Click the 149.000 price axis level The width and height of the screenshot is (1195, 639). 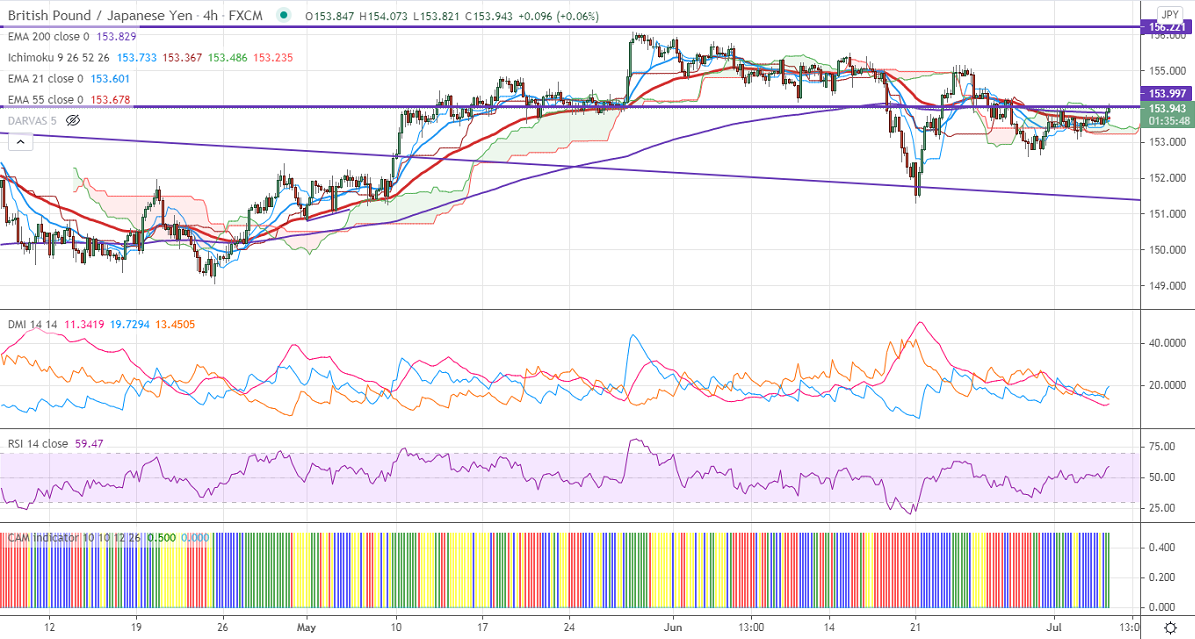(x=1168, y=286)
